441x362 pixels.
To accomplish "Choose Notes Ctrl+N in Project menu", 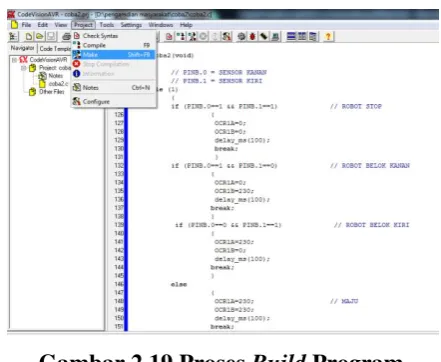I will (114, 88).
